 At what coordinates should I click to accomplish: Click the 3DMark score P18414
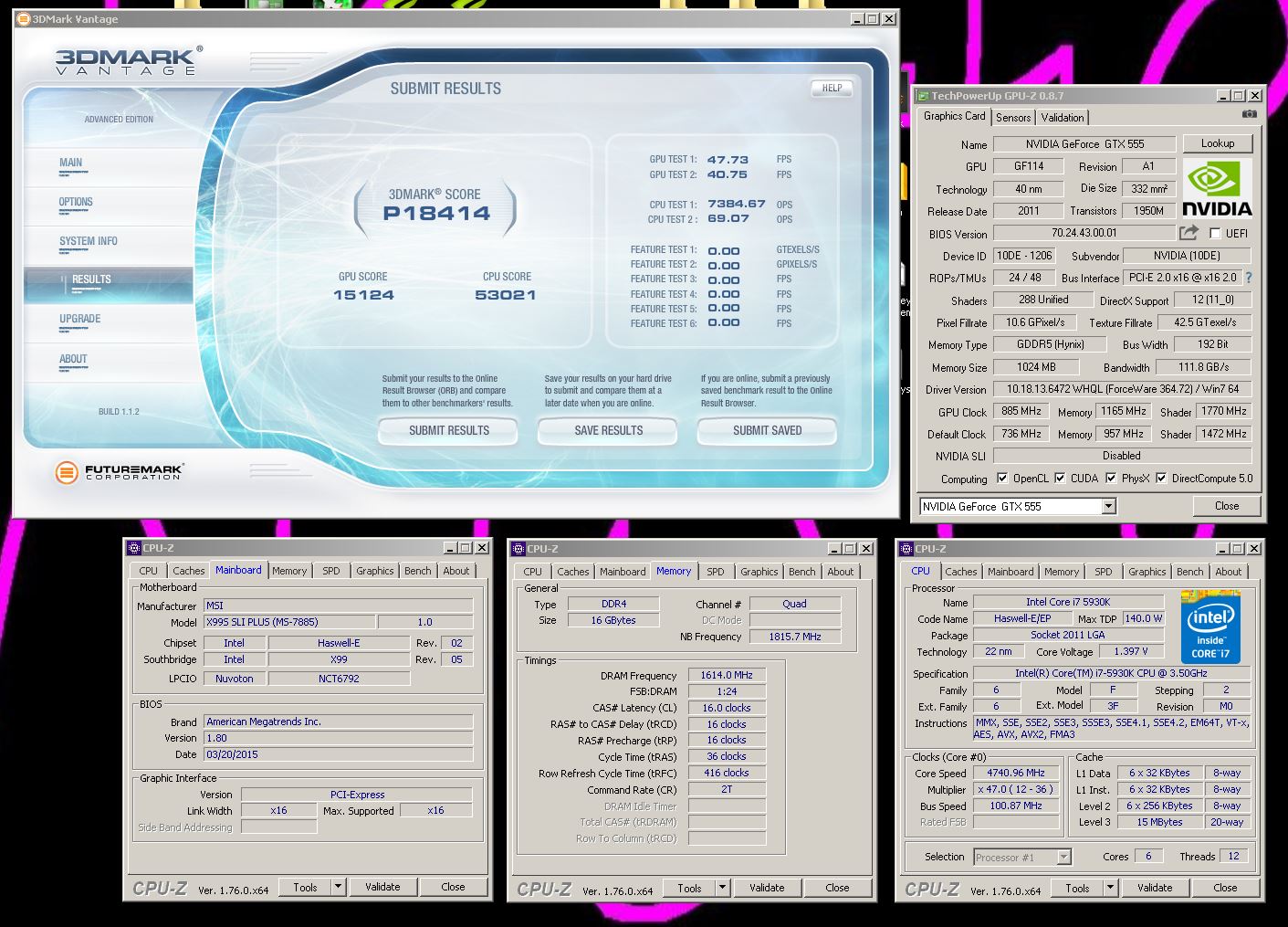point(436,214)
